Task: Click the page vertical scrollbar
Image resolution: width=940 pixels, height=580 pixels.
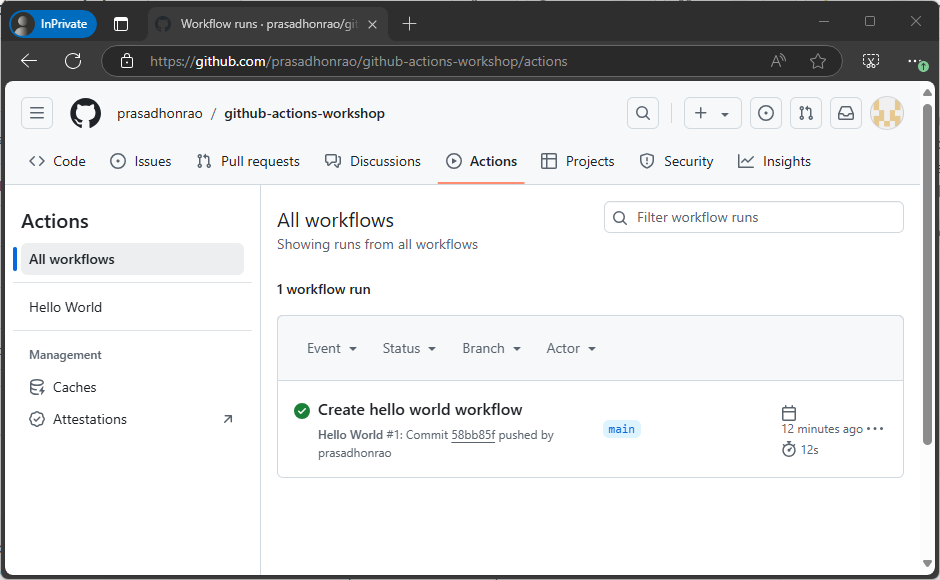Action: [x=927, y=274]
